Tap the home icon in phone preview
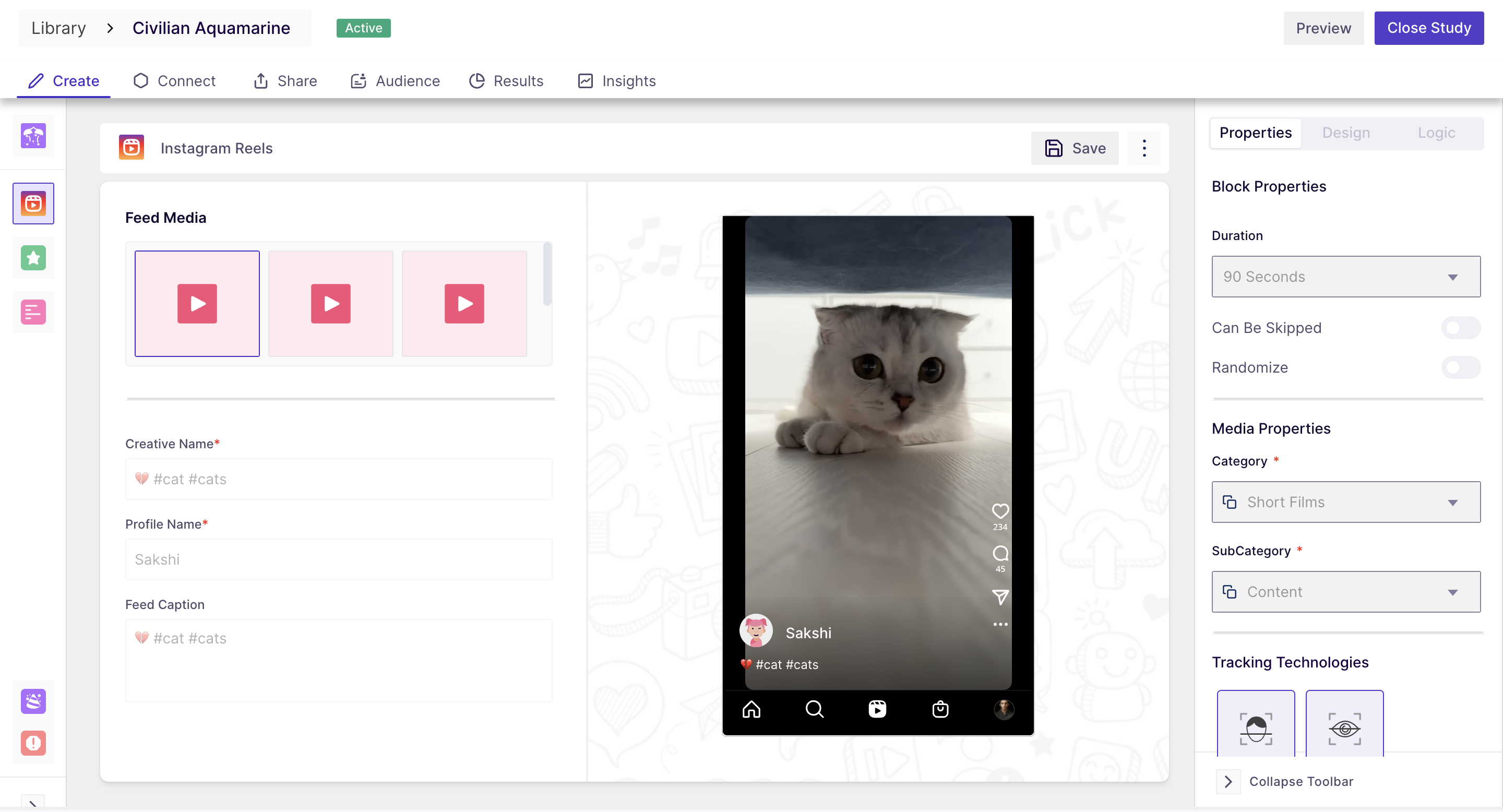Screen dimensions: 1503x812 pyautogui.click(x=751, y=709)
